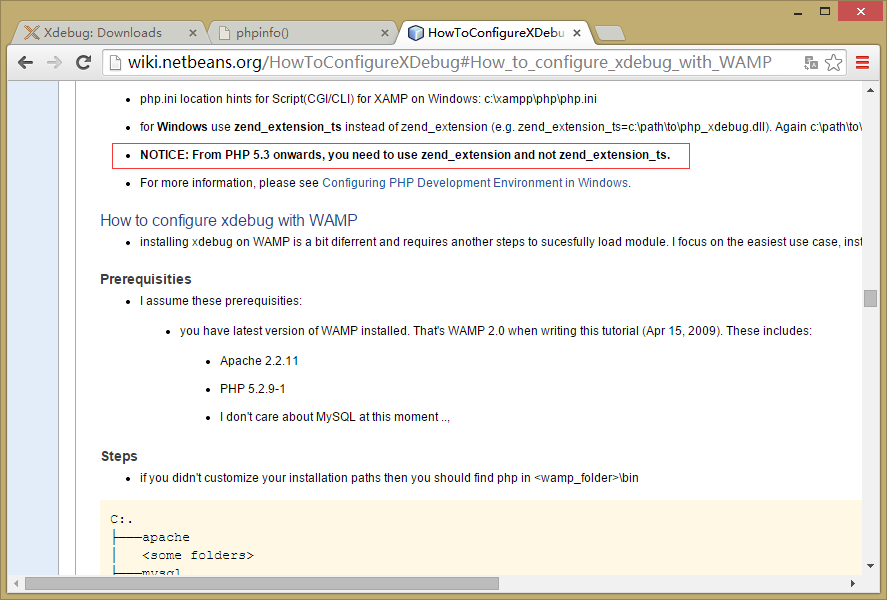The width and height of the screenshot is (887, 600).
Task: Click the page icon left of the URL
Action: tap(115, 62)
